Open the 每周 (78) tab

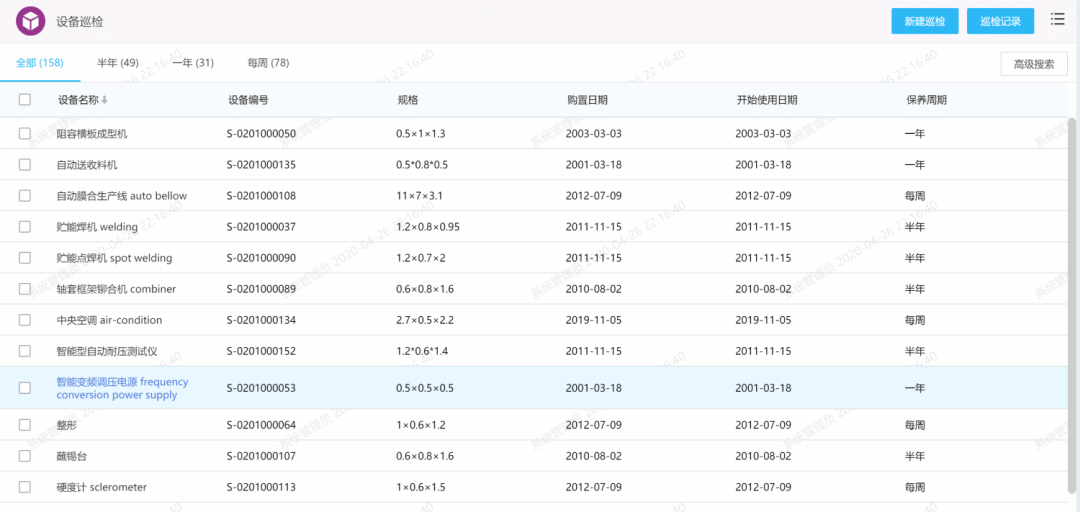269,63
